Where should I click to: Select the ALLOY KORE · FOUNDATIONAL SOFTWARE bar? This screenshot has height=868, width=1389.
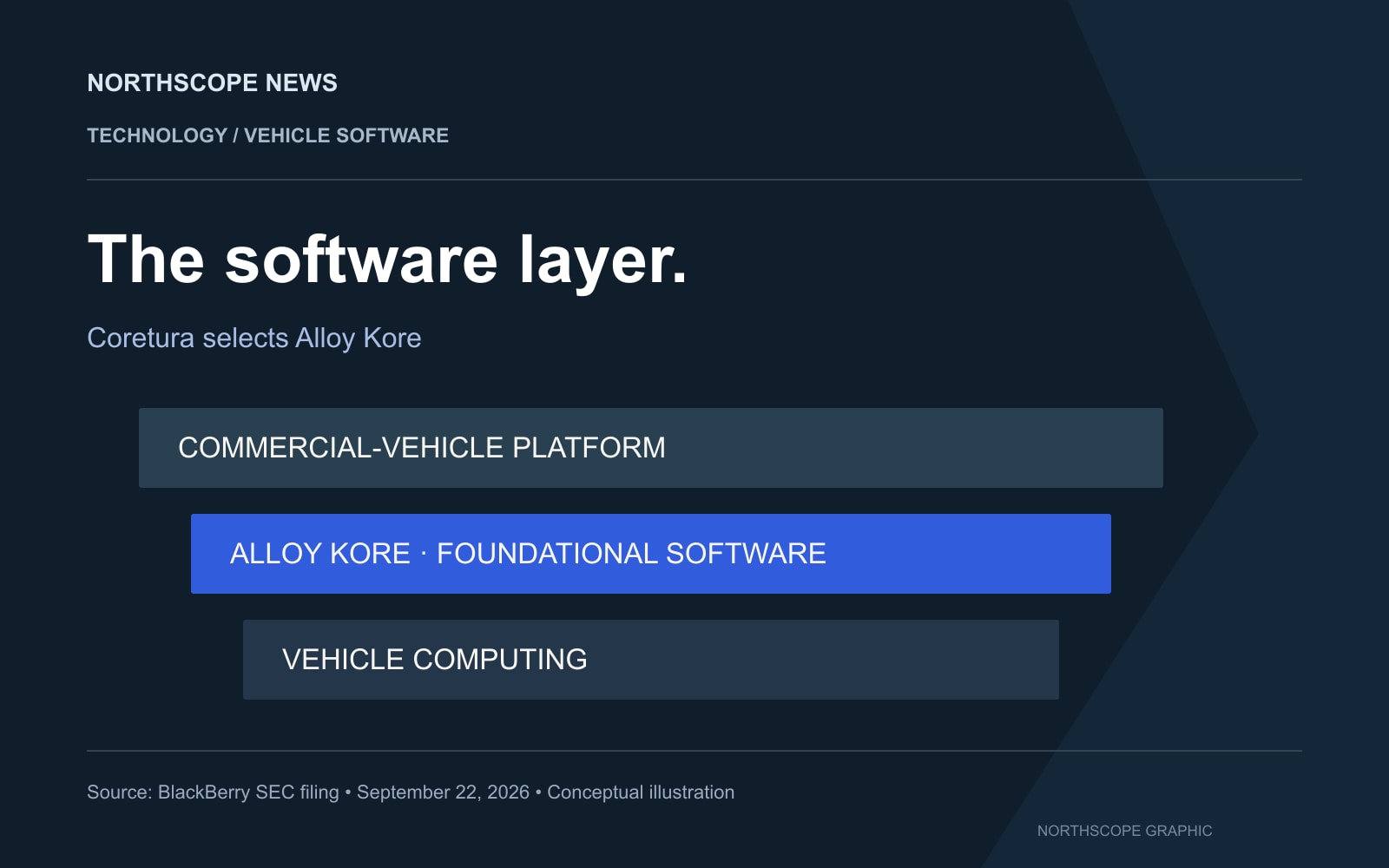tap(651, 554)
